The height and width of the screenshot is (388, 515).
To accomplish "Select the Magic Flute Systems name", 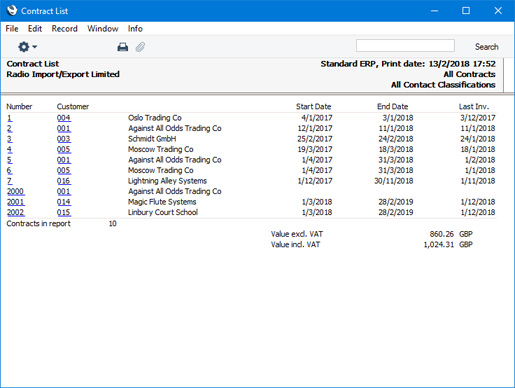I will 162,202.
